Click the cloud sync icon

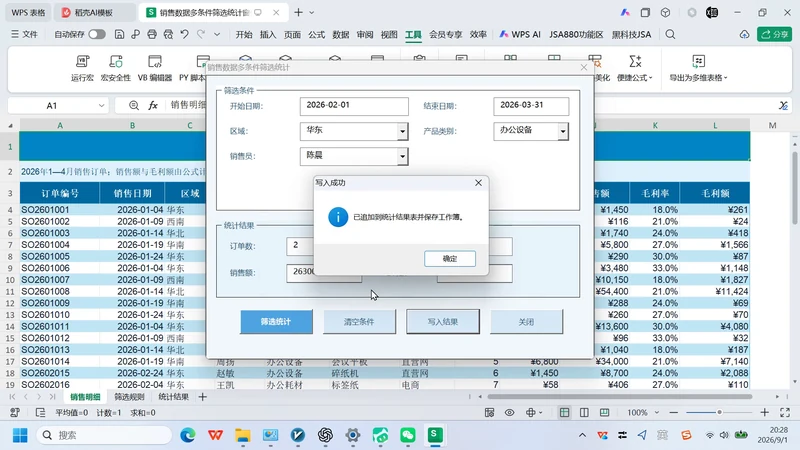(x=744, y=34)
